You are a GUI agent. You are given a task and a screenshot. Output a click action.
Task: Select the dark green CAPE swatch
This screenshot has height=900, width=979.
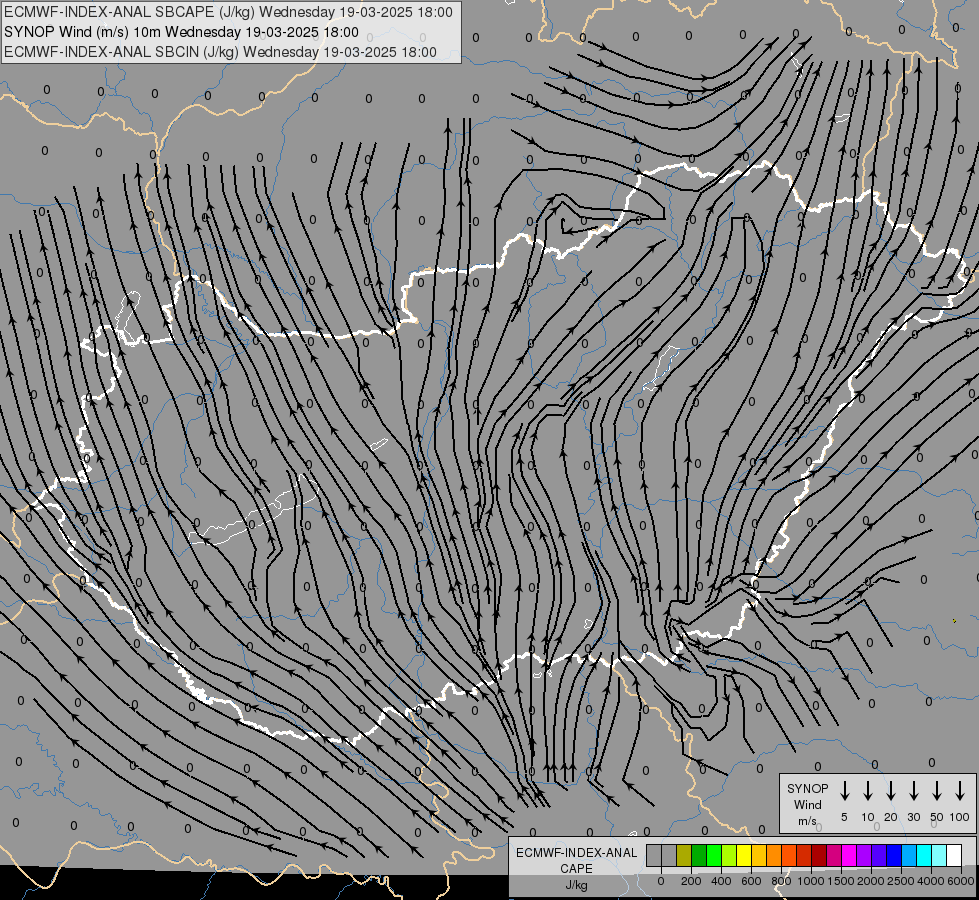point(699,856)
